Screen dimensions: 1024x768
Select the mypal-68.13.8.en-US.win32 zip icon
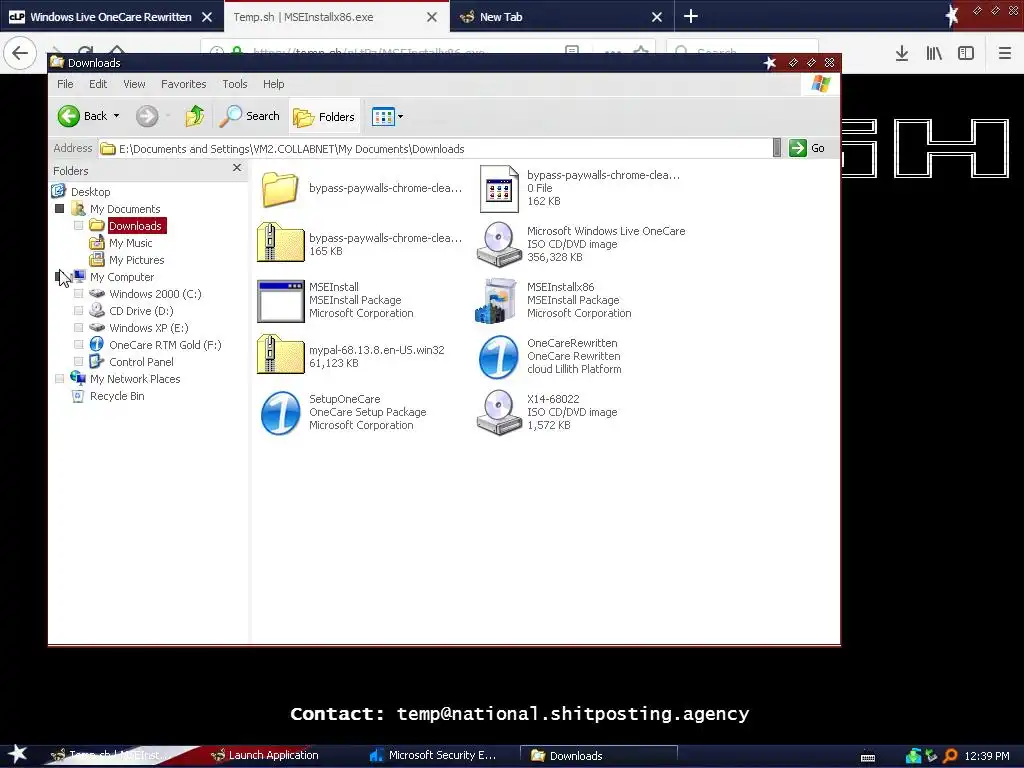pos(280,354)
